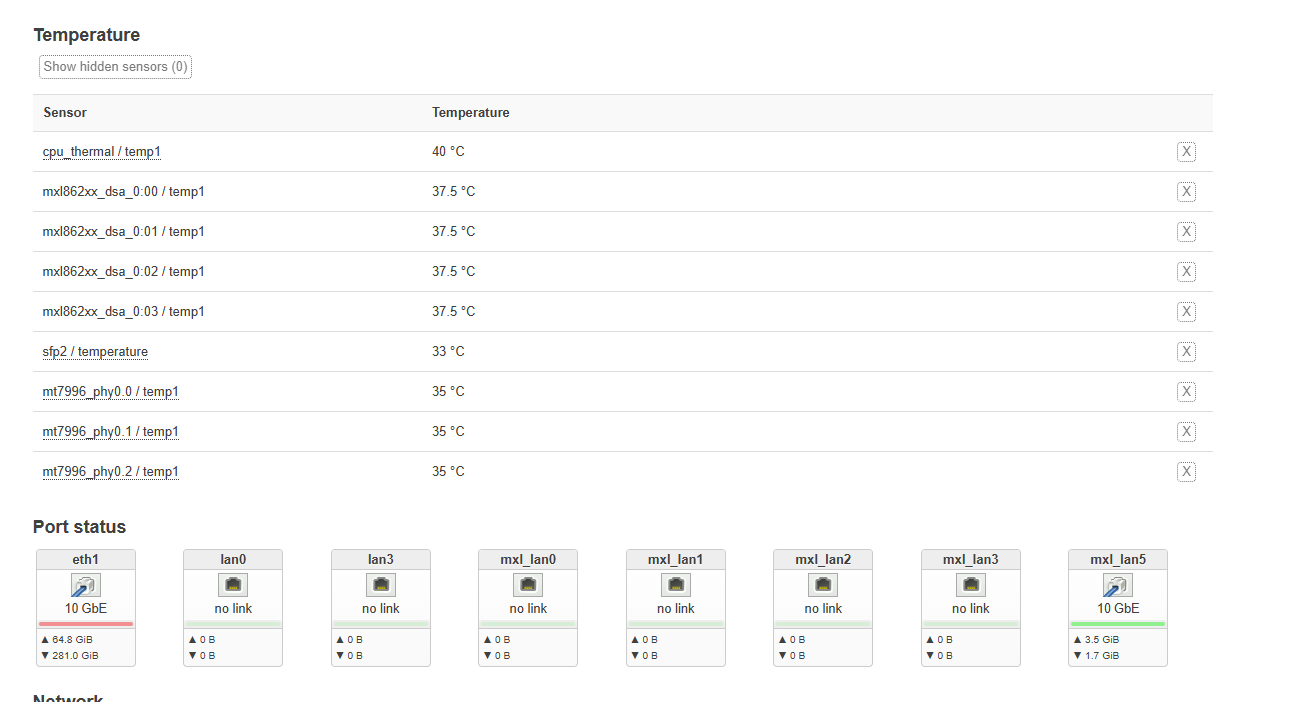Click the mxl_lan1 port icon
The image size is (1290, 702).
(x=676, y=585)
